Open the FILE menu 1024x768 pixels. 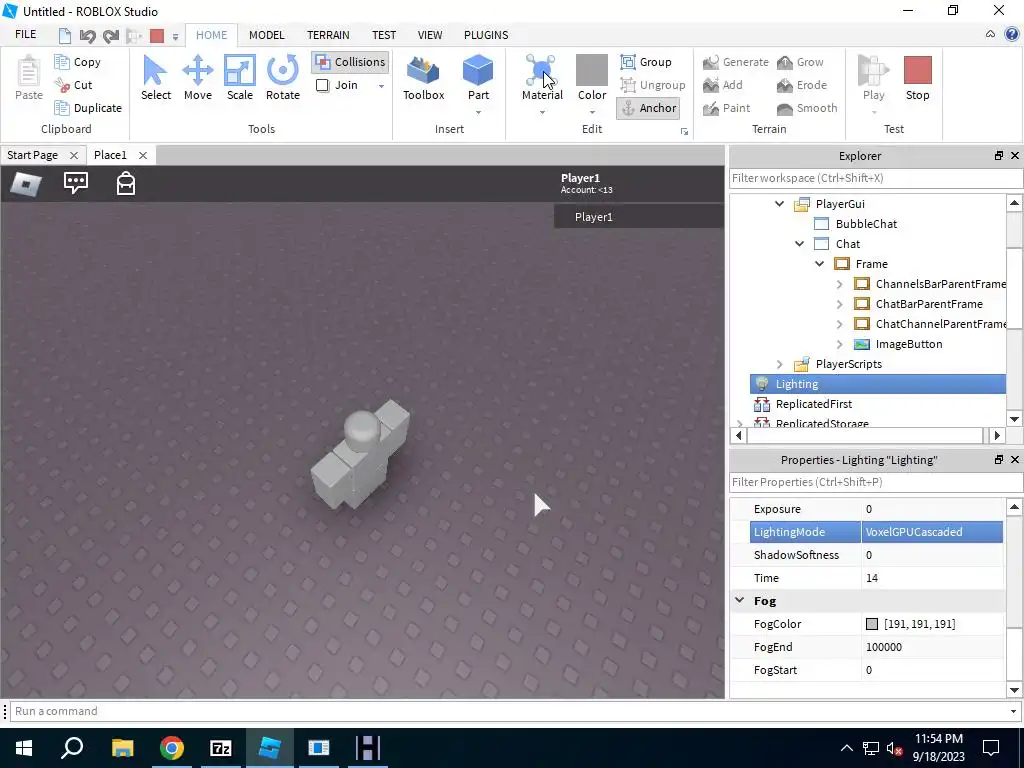pos(25,35)
